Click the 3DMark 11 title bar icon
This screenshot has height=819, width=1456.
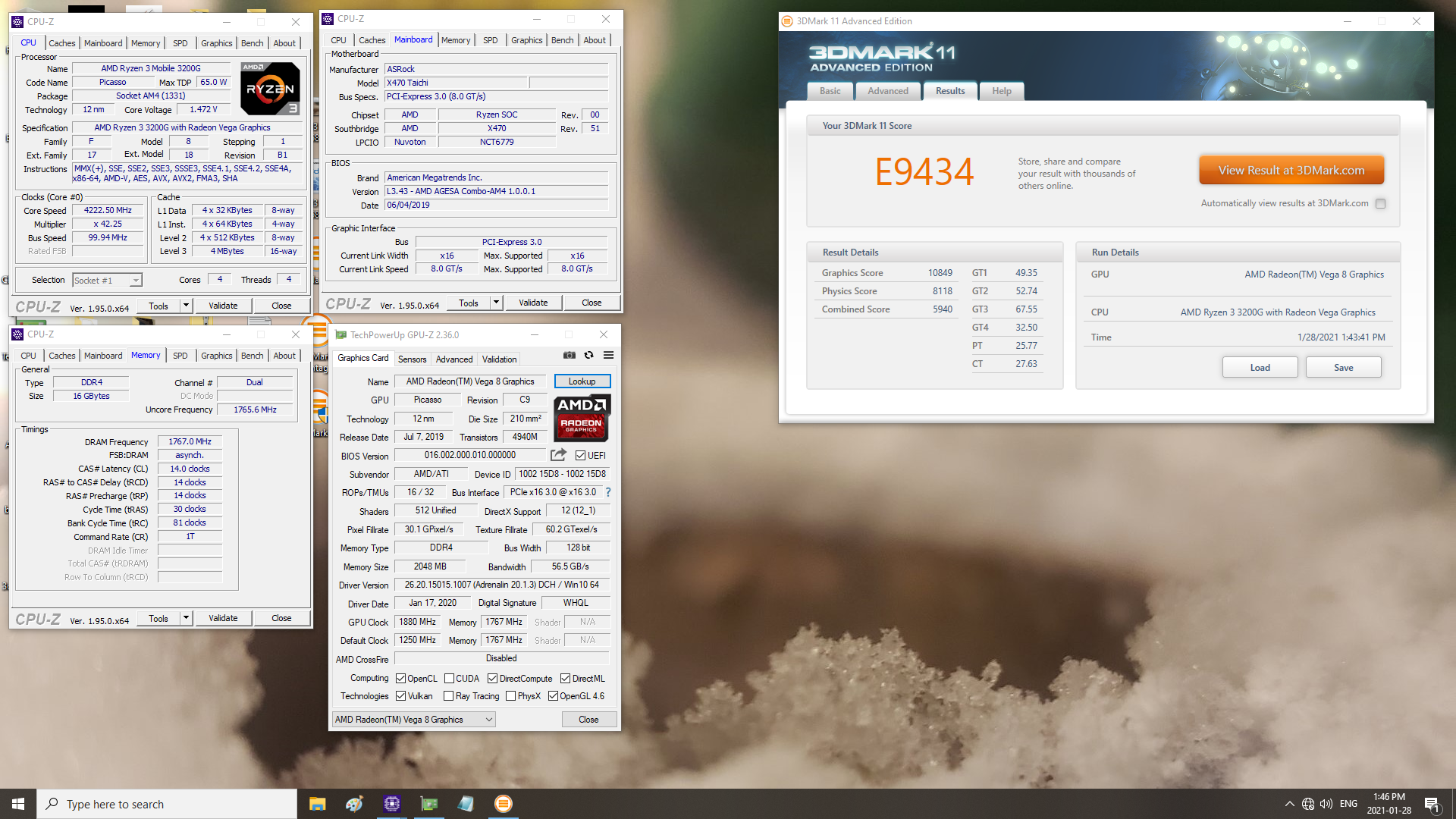pyautogui.click(x=787, y=21)
